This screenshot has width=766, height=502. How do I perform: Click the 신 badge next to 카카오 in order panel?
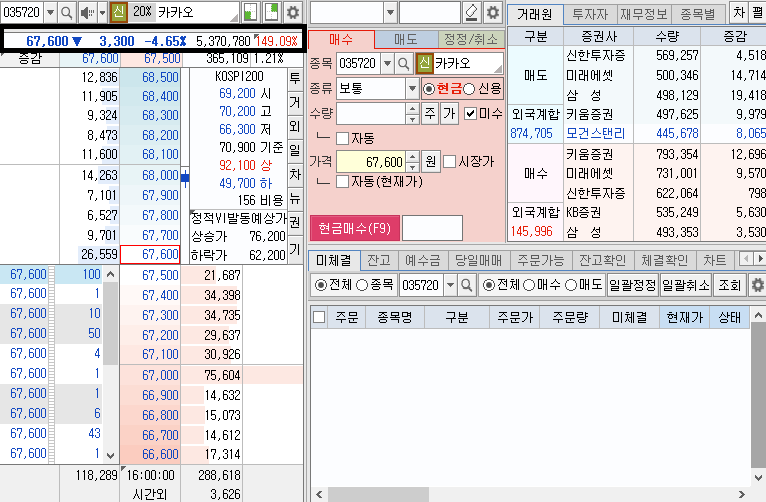pos(425,63)
